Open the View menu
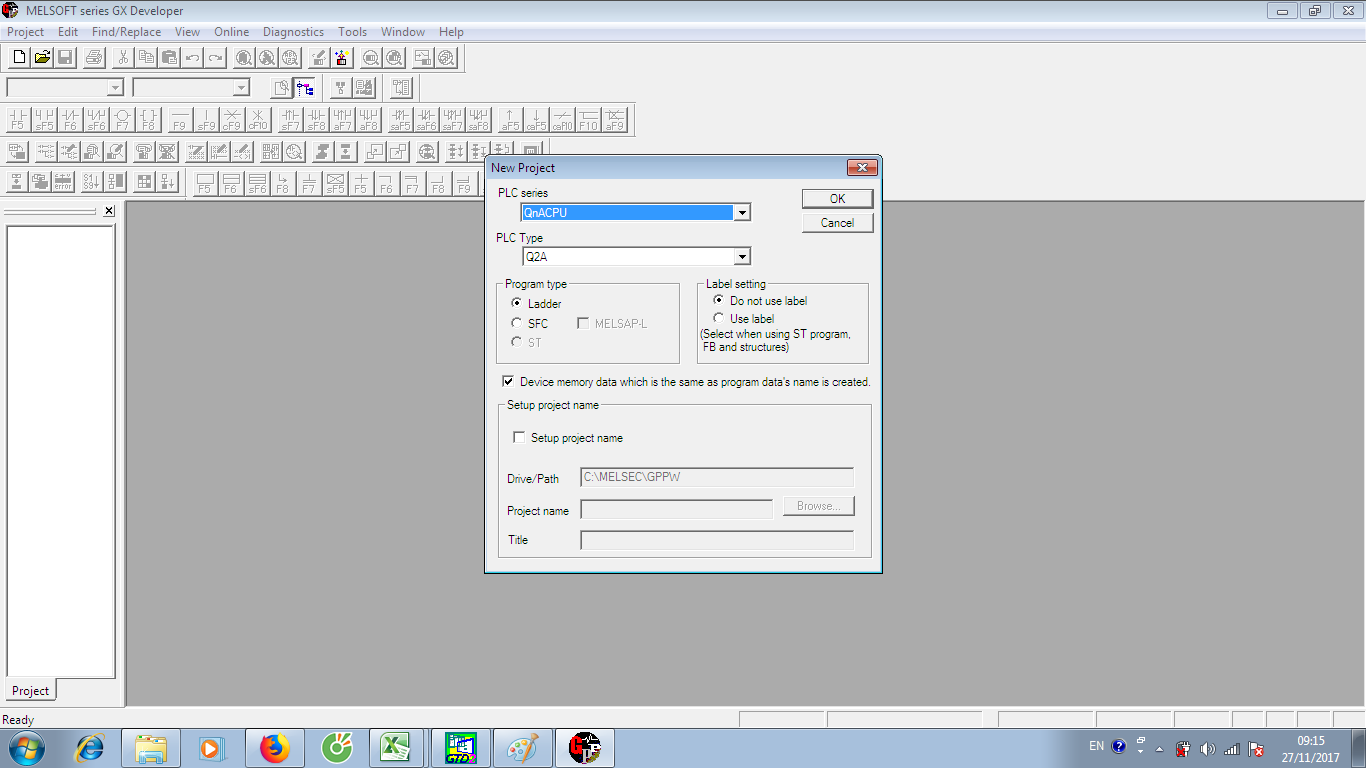Screen dimensions: 1366x768 [x=188, y=32]
